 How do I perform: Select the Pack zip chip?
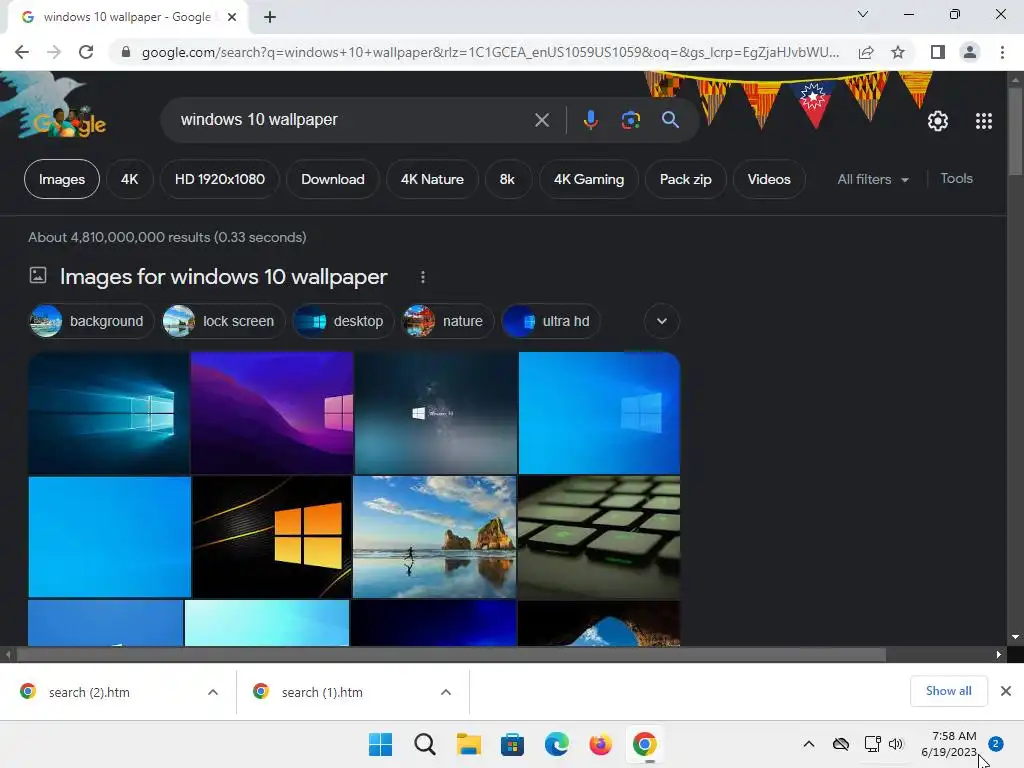686,180
